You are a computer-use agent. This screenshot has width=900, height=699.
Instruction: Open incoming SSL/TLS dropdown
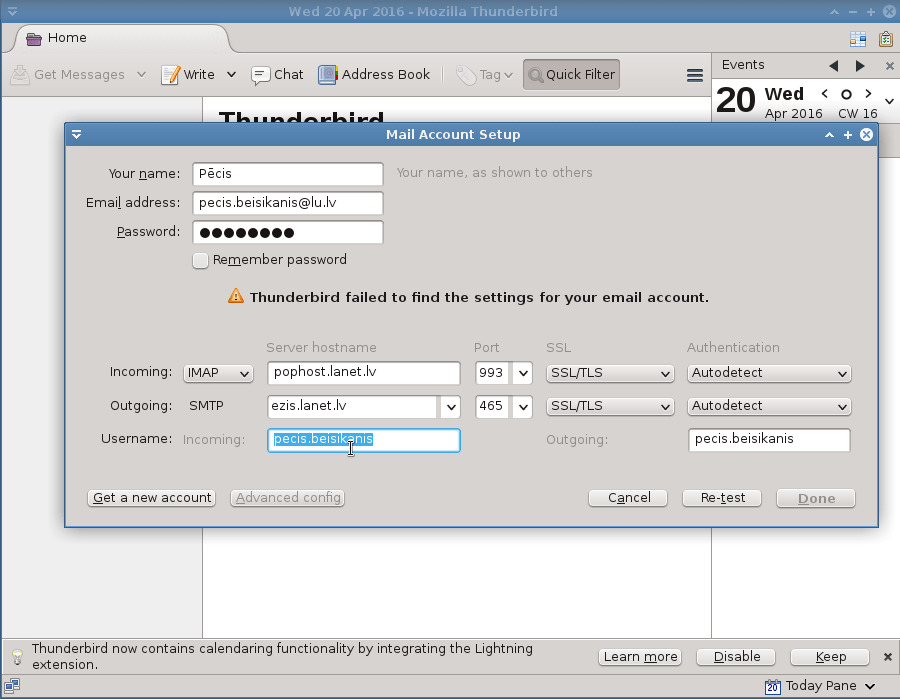[610, 373]
